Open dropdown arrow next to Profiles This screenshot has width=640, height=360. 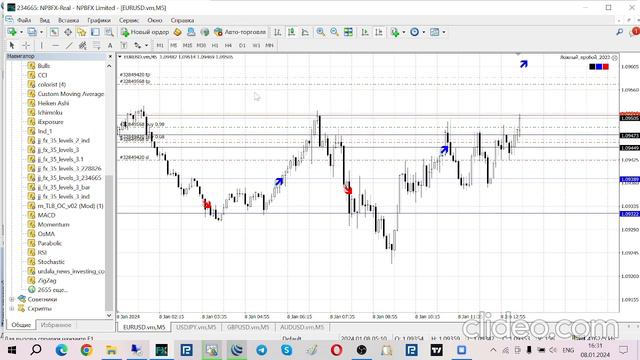[x=41, y=32]
